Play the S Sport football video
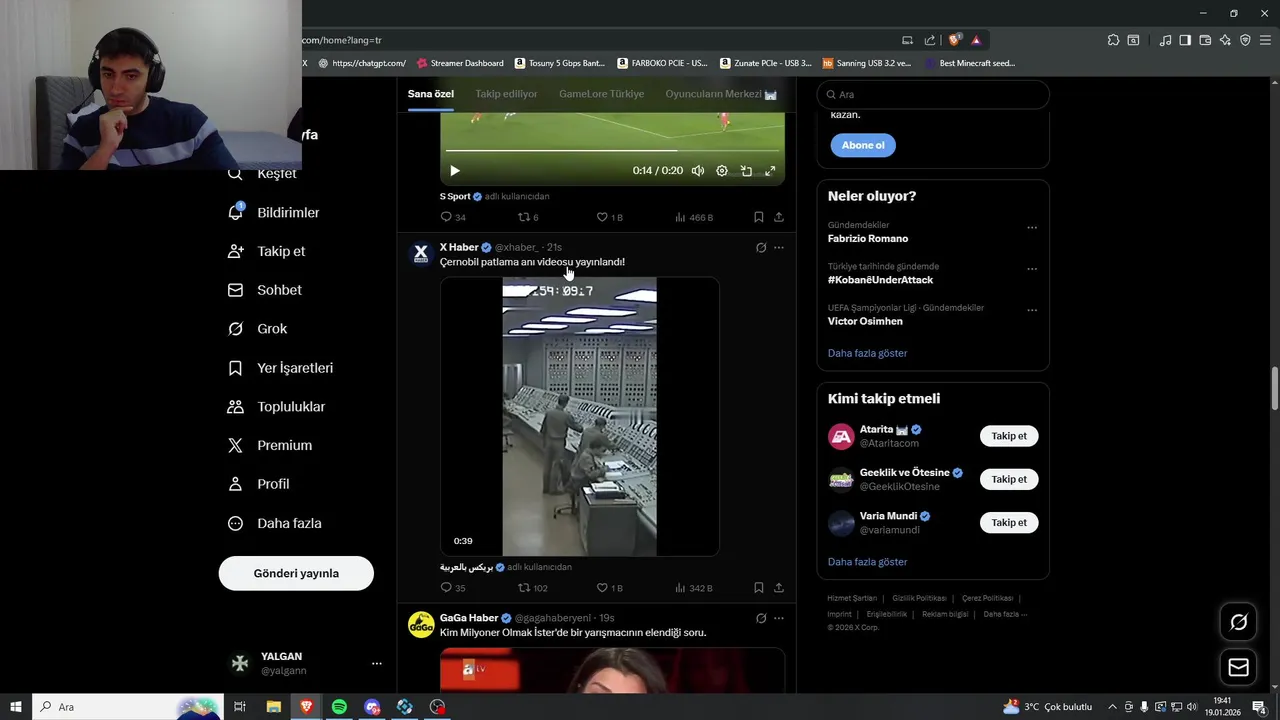This screenshot has height=720, width=1280. [454, 171]
